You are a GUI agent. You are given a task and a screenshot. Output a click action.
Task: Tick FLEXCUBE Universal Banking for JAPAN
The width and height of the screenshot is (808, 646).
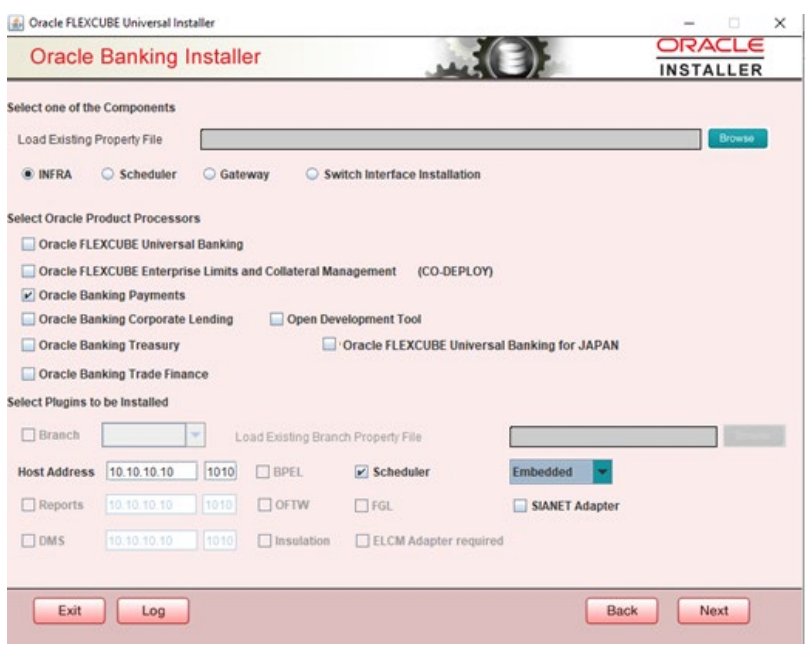[329, 344]
